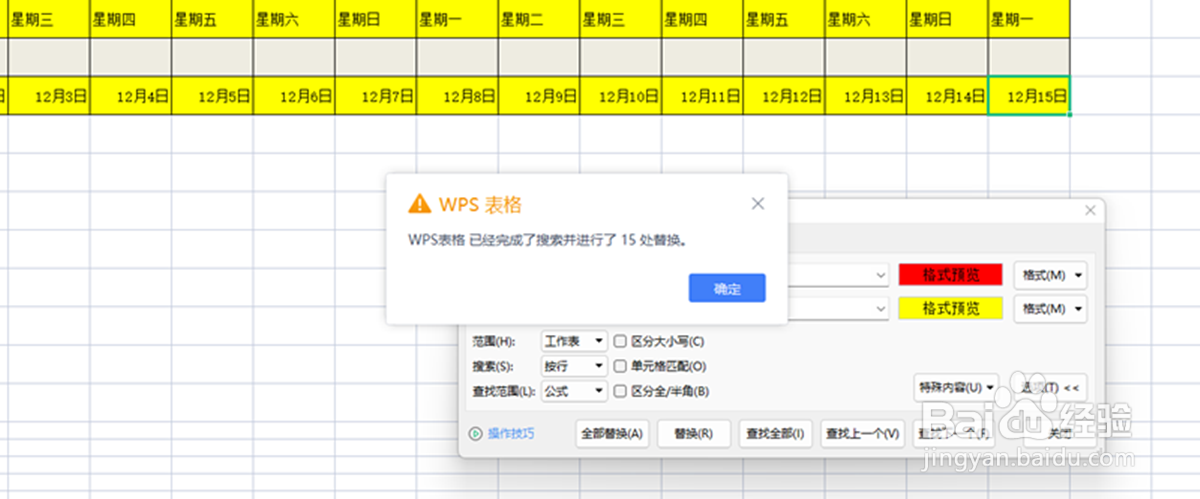Click the 查找全部(I) button
Image resolution: width=1200 pixels, height=499 pixels.
774,433
